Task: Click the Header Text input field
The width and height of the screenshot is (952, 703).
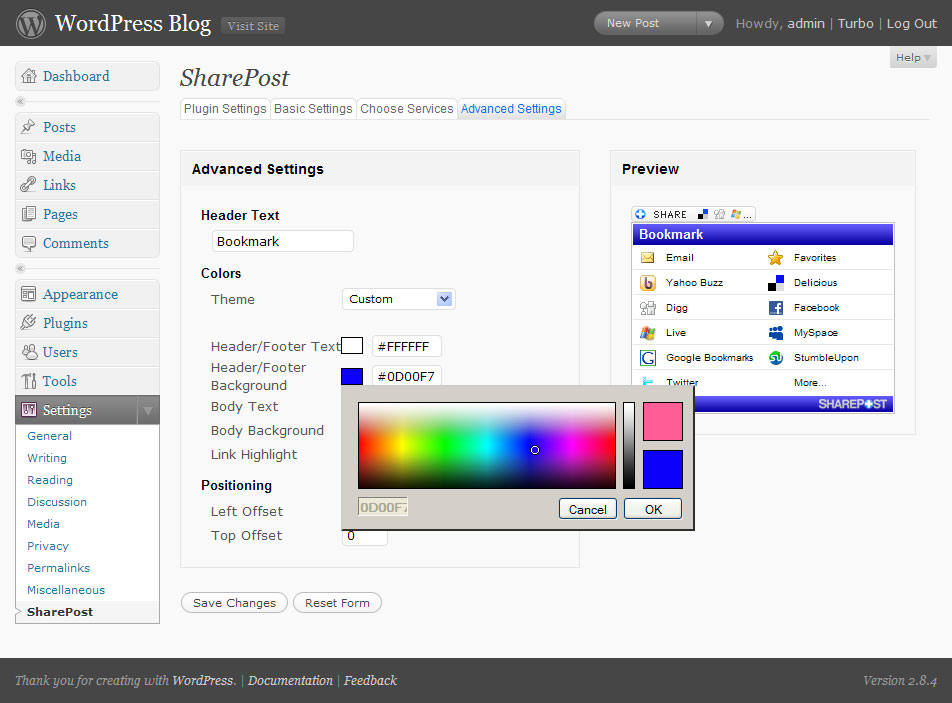Action: click(283, 242)
